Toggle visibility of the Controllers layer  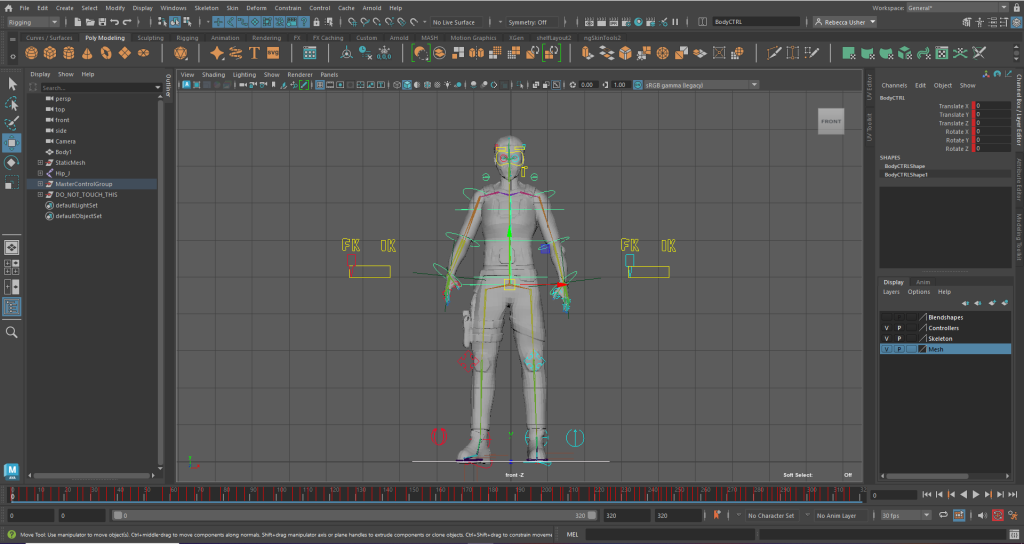[x=886, y=328]
